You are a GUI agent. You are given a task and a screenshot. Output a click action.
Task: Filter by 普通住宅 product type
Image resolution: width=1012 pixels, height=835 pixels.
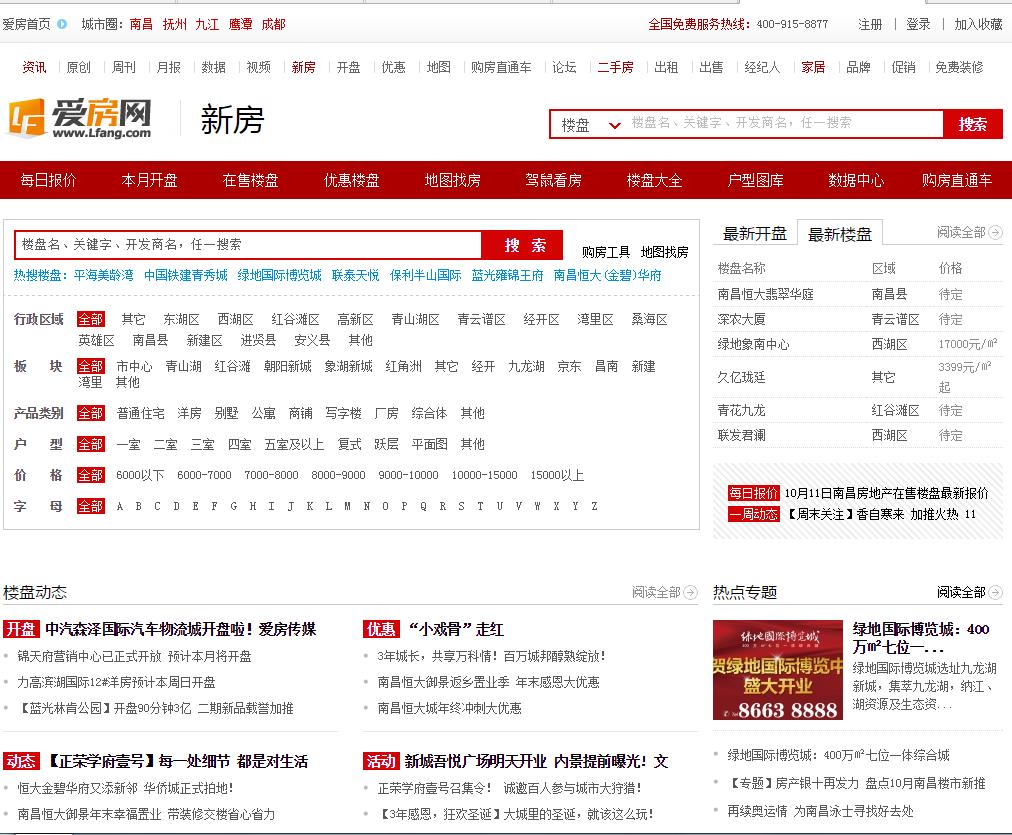click(140, 413)
